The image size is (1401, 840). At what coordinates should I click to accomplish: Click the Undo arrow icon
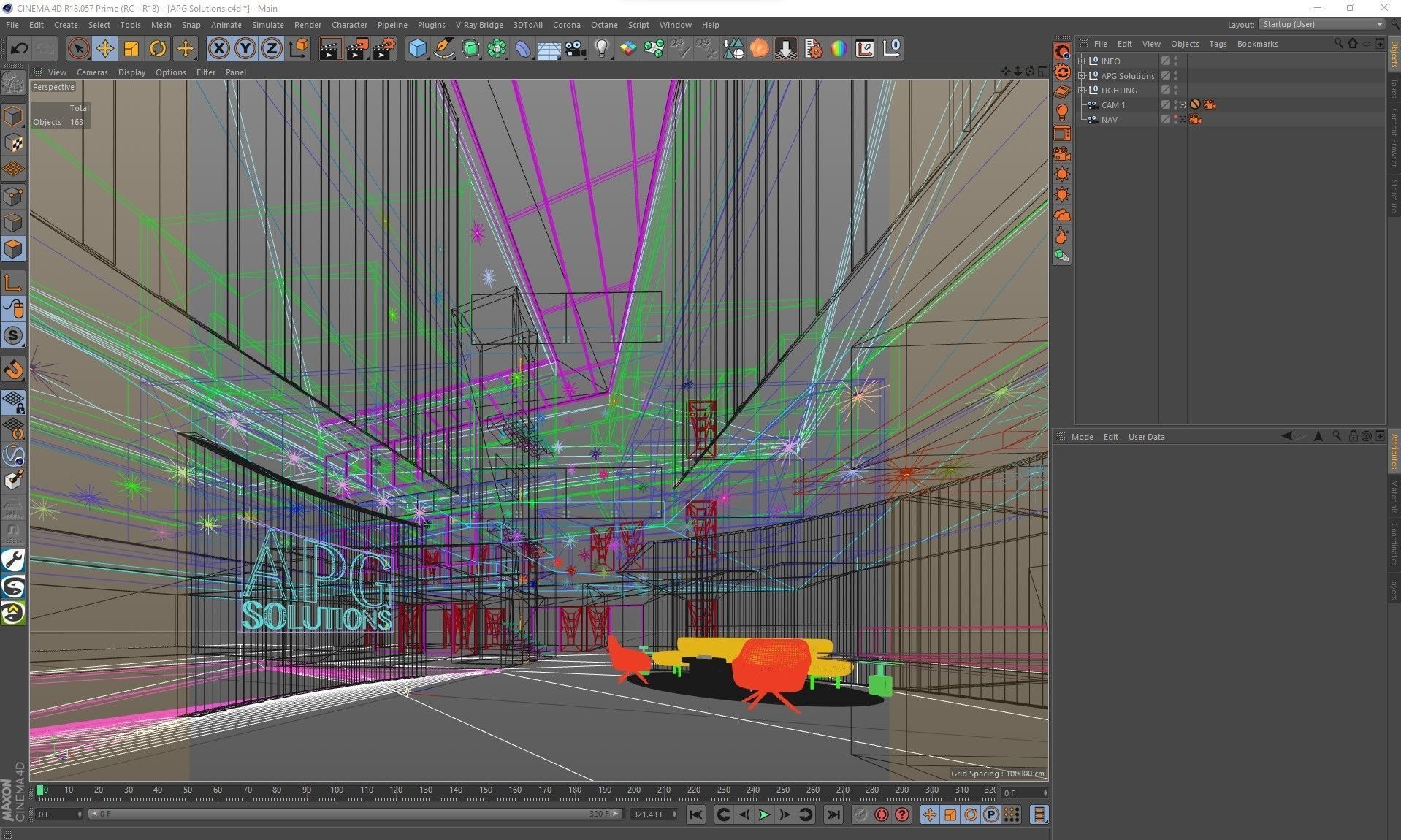pyautogui.click(x=19, y=48)
